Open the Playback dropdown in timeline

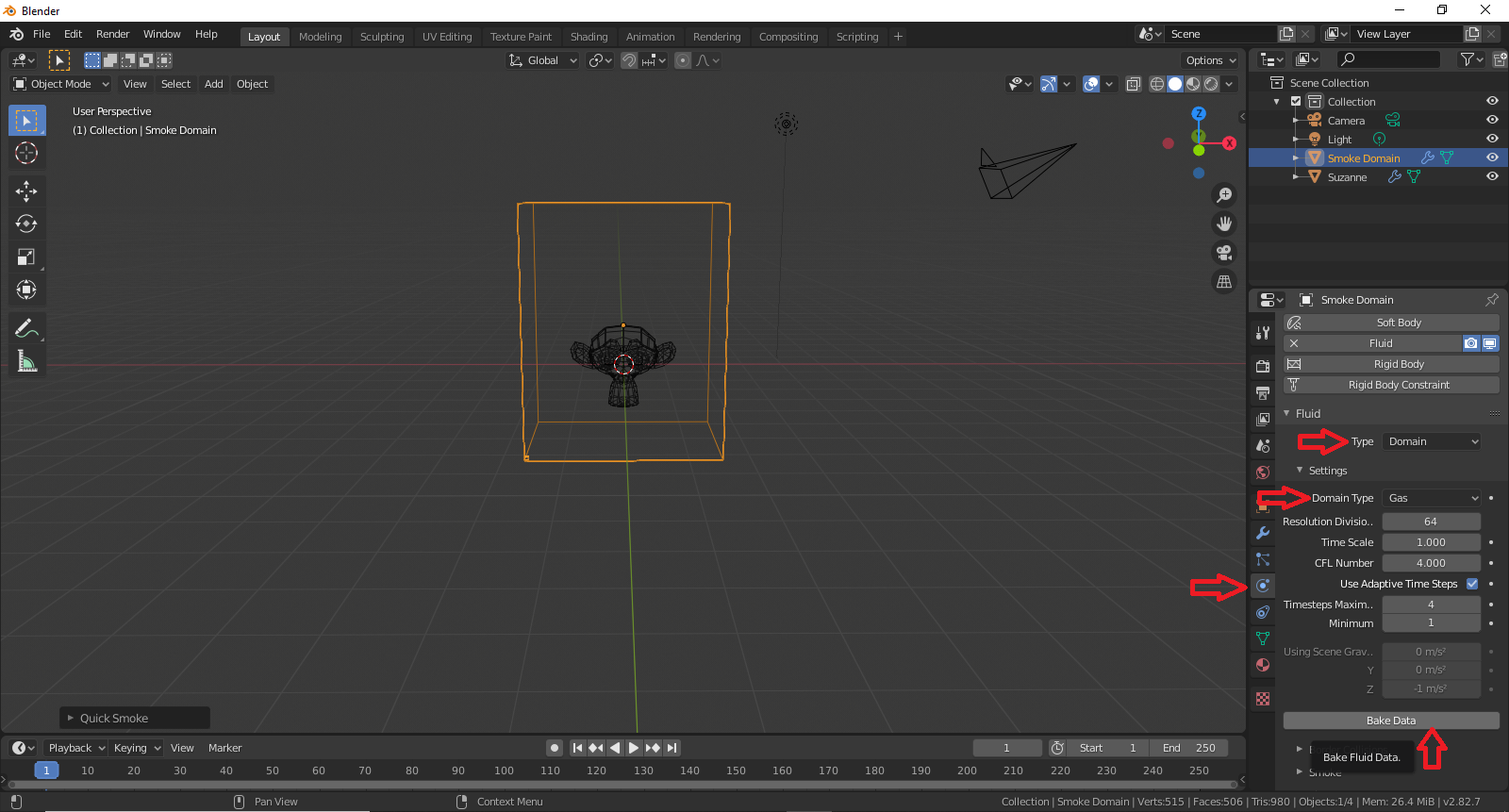pyautogui.click(x=76, y=748)
